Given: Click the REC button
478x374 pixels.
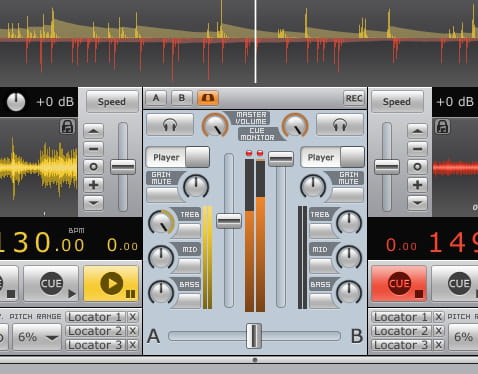Looking at the screenshot, I should coord(354,98).
